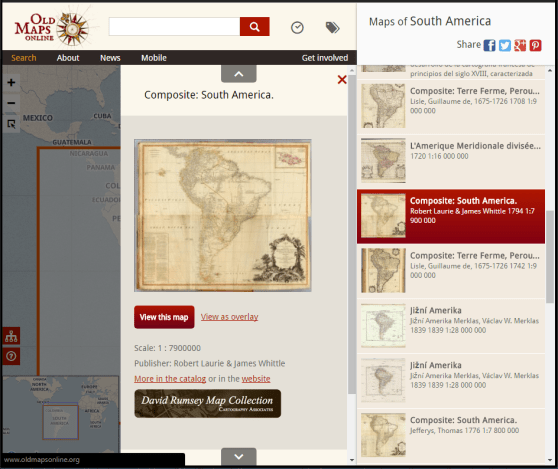558x469 pixels.
Task: Click the Terre Ferme 1708 map thumbnail
Action: pos(383,106)
